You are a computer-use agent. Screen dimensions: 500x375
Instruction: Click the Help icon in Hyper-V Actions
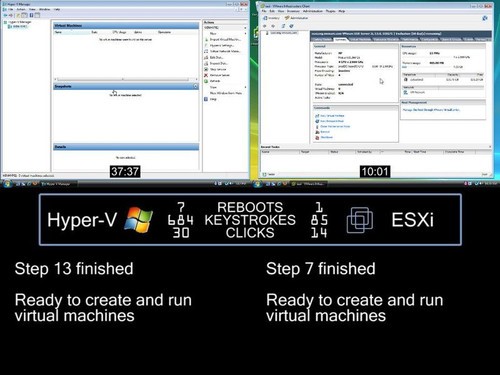click(206, 99)
